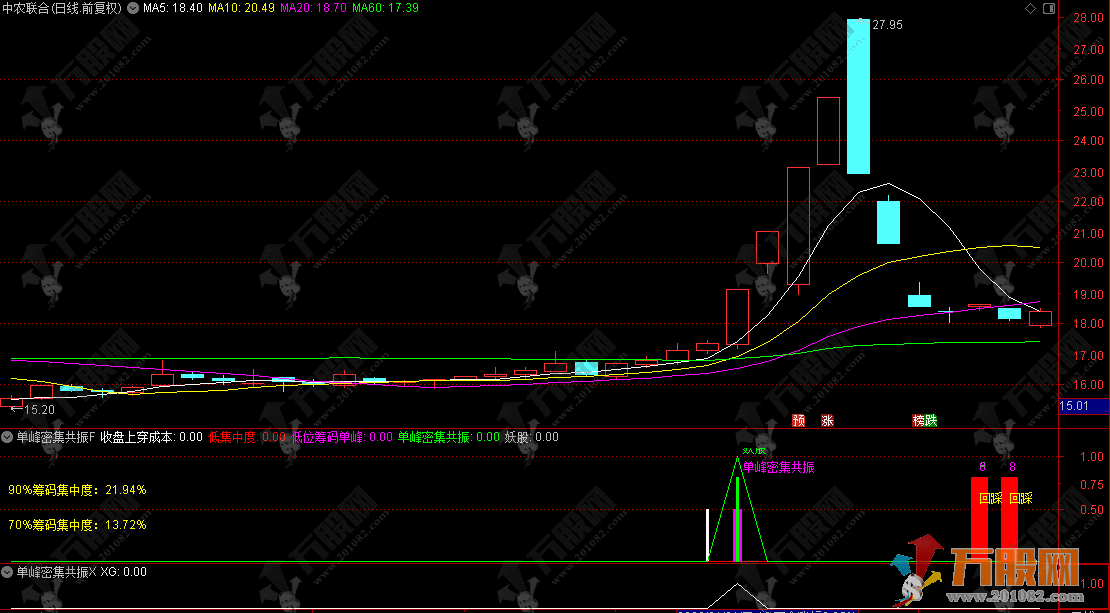Click the MA5: 18.40 legend label
The height and width of the screenshot is (613, 1110).
(x=172, y=8)
